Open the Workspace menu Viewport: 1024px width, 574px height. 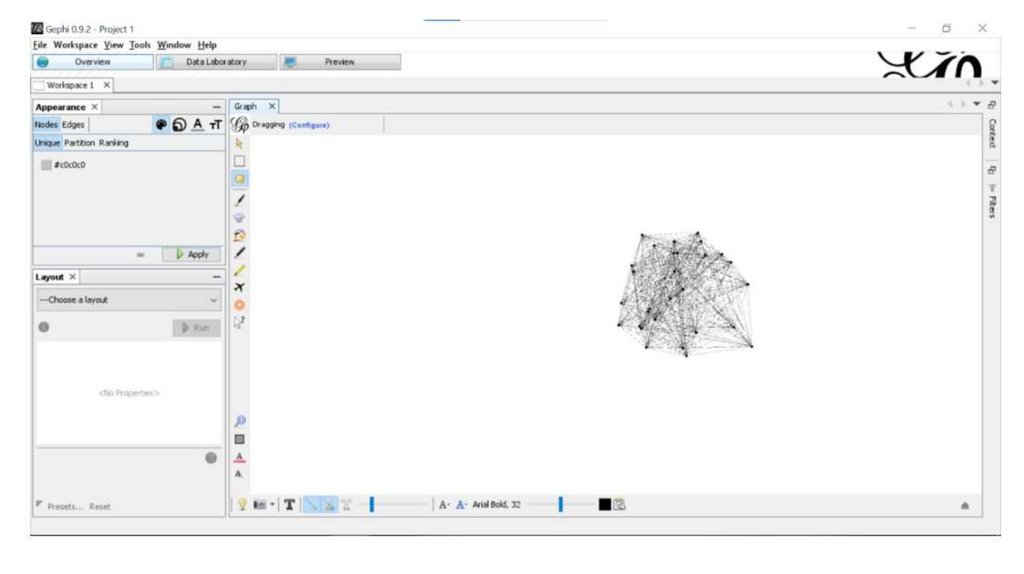[x=75, y=45]
